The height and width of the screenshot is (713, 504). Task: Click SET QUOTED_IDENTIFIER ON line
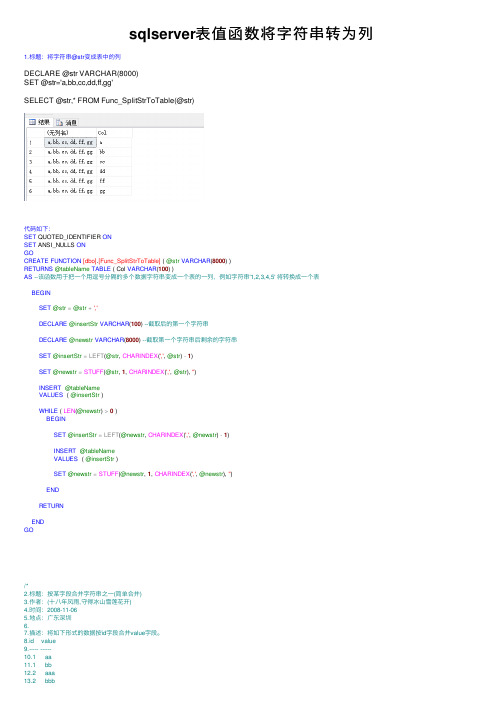(67, 237)
